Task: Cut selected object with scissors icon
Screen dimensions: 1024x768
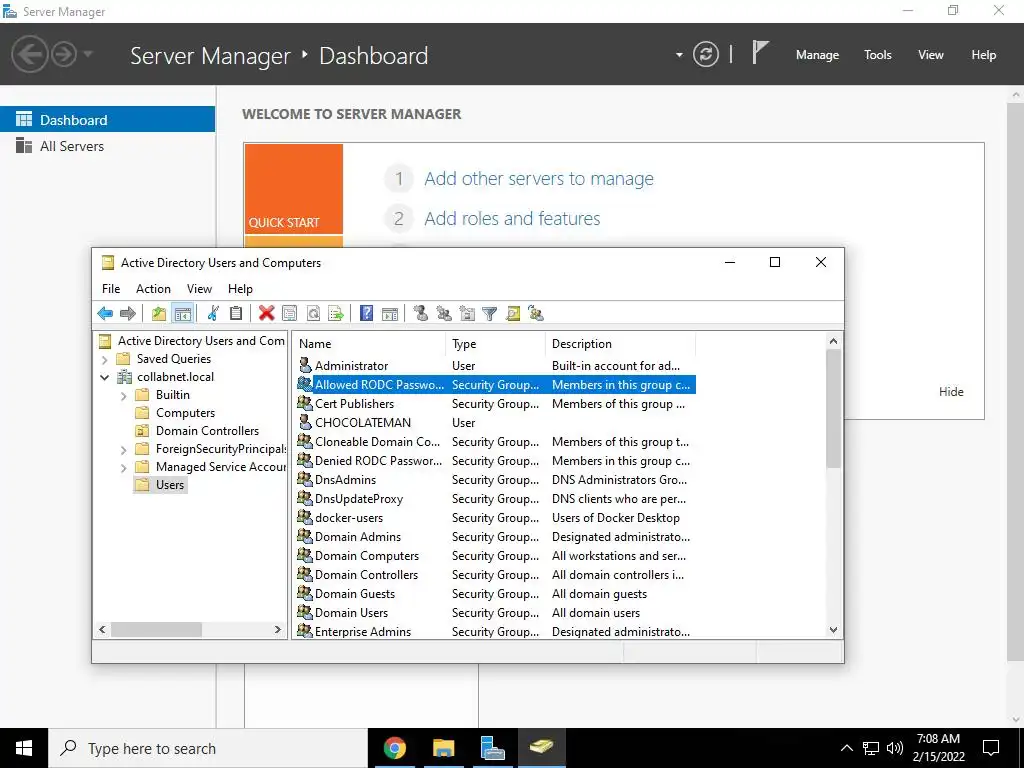Action: 213,313
